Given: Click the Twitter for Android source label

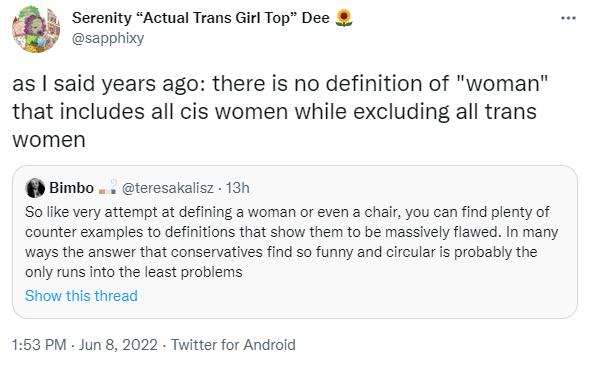Looking at the screenshot, I should [233, 345].
